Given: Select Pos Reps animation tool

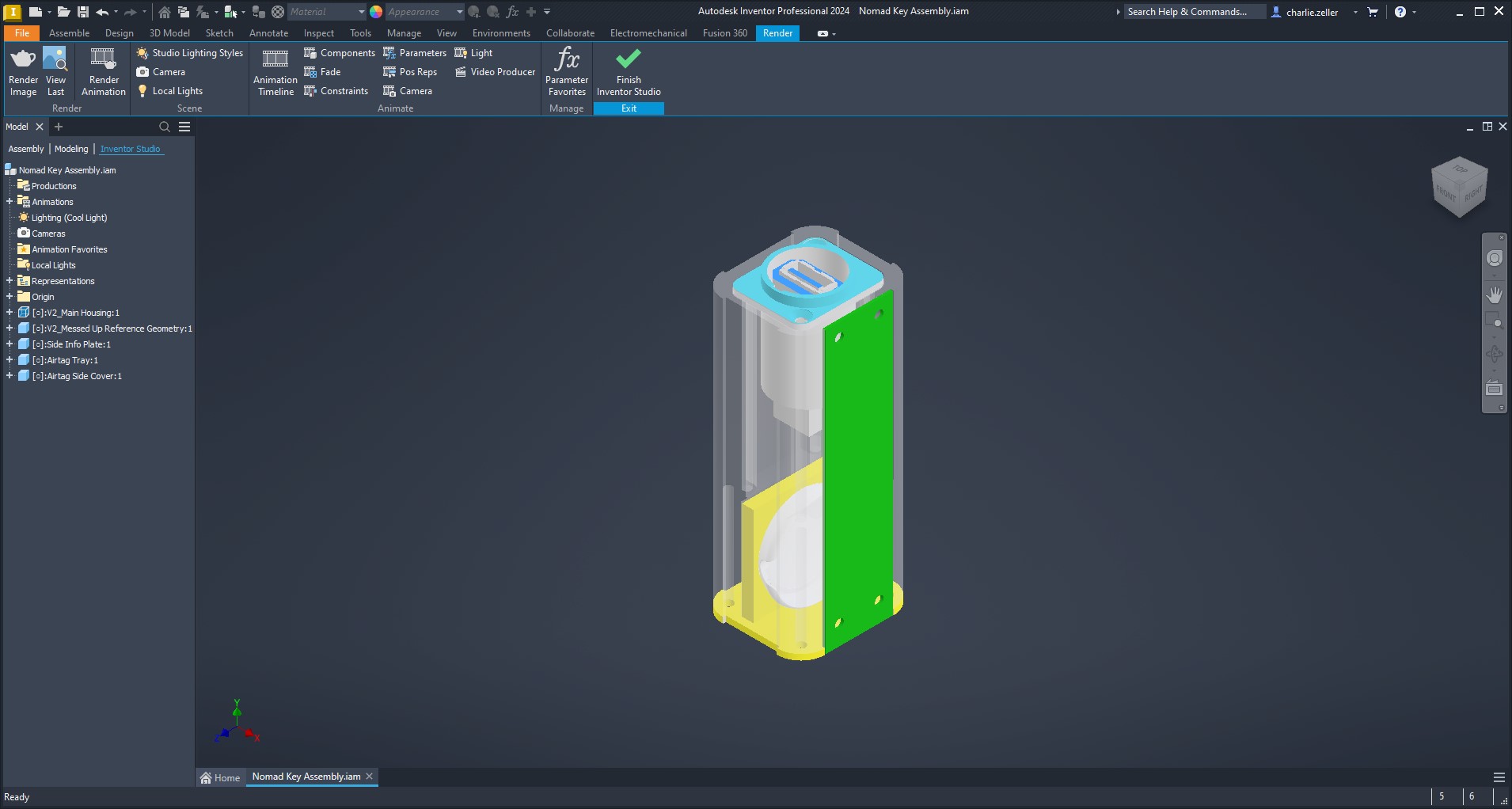Looking at the screenshot, I should (x=409, y=72).
